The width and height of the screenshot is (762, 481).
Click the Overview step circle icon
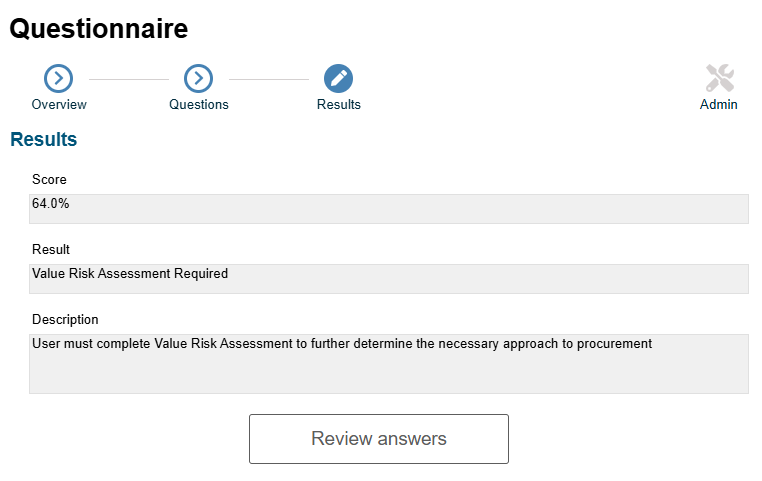[58, 78]
